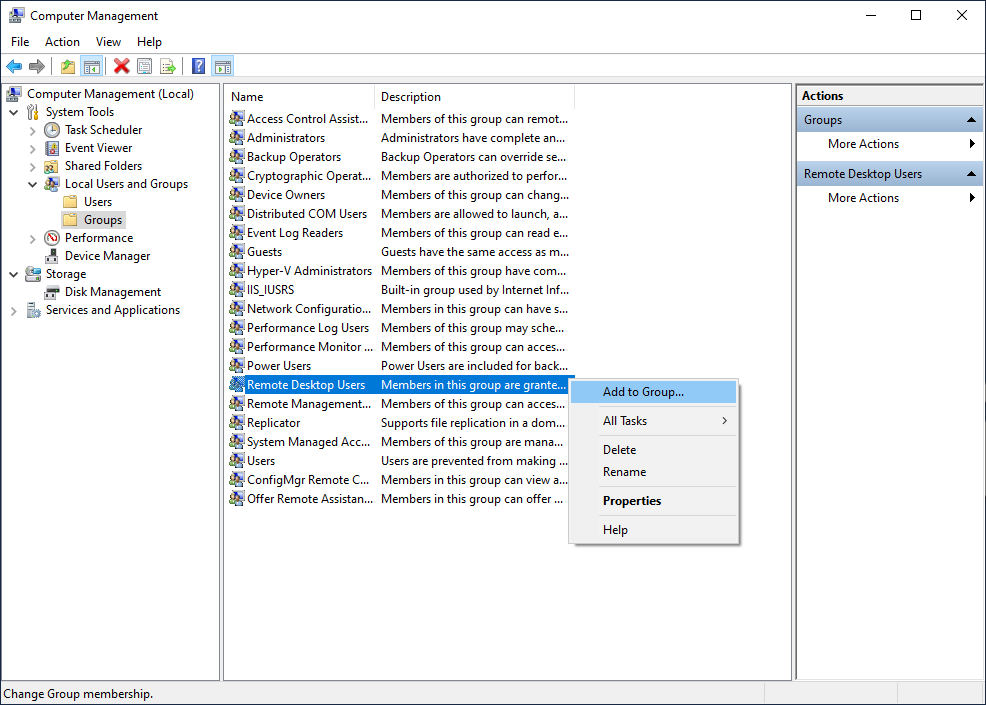Choose Delete in context menu
This screenshot has width=986, height=705.
tap(654, 450)
